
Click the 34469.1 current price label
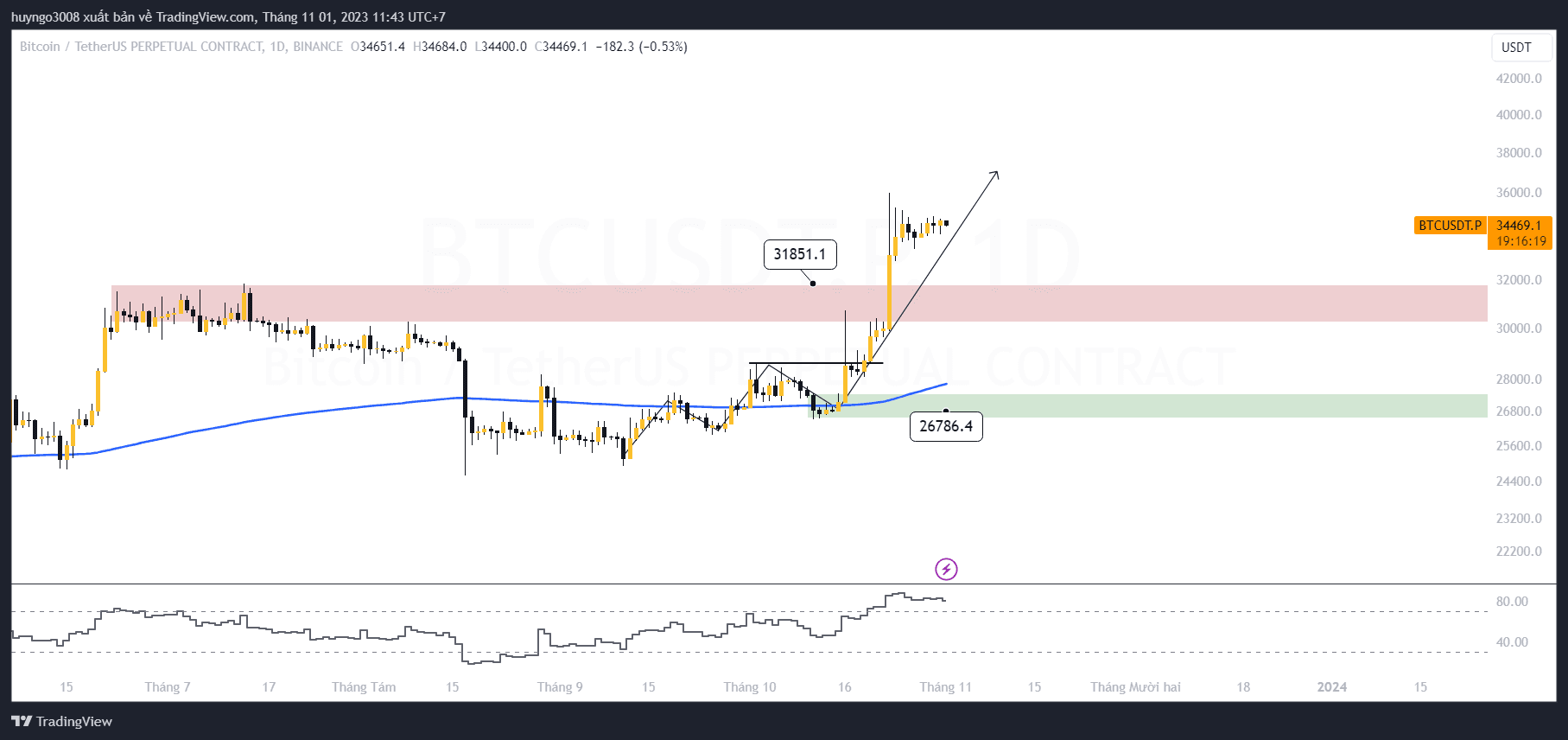click(1519, 226)
